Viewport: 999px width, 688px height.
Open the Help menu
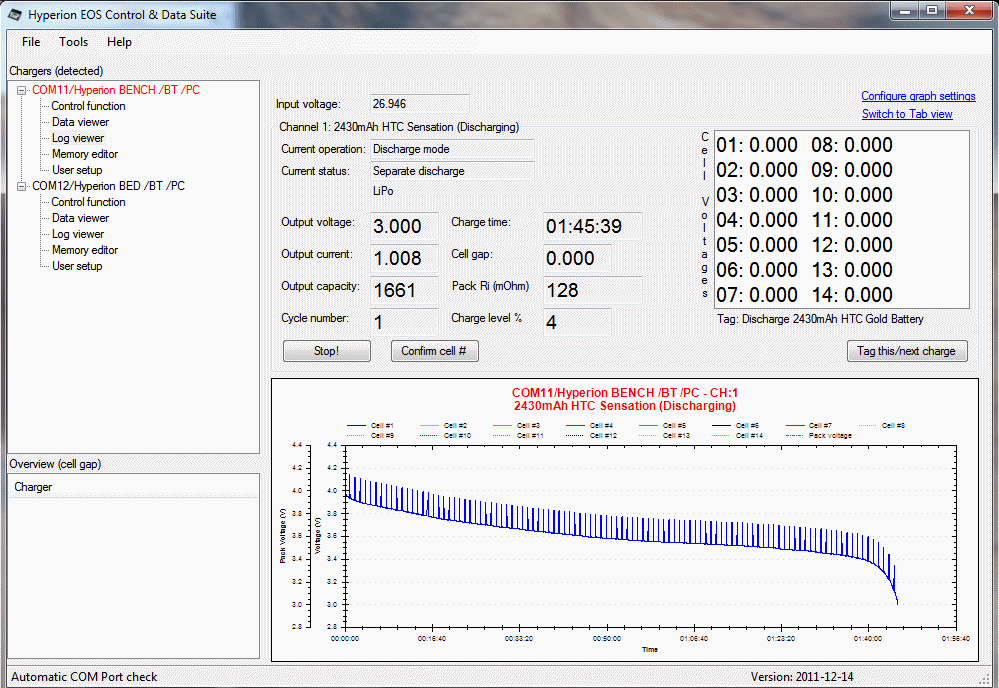(119, 42)
